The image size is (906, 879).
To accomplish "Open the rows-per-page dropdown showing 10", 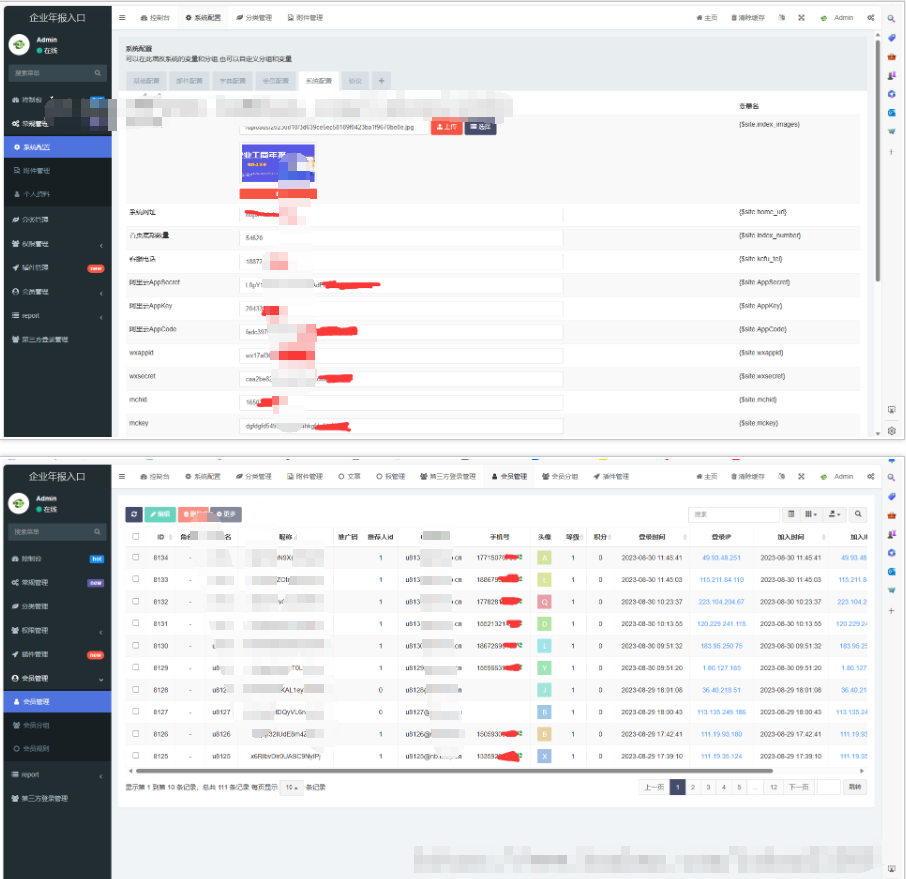I will point(291,787).
